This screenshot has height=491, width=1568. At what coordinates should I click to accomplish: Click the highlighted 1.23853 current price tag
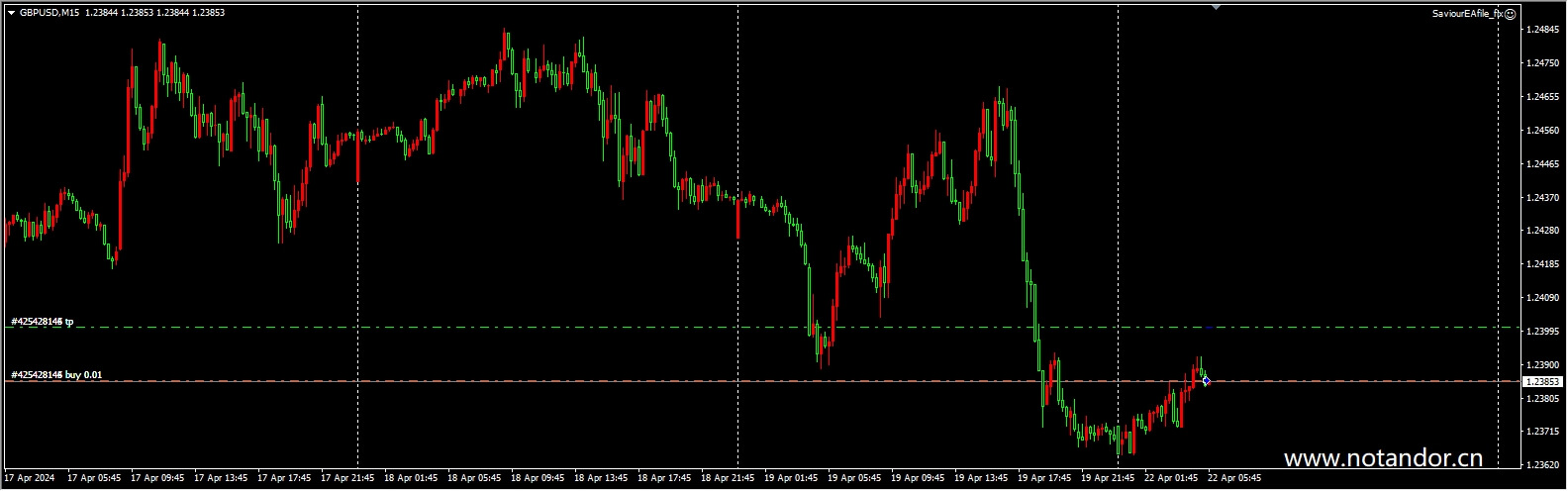1542,381
